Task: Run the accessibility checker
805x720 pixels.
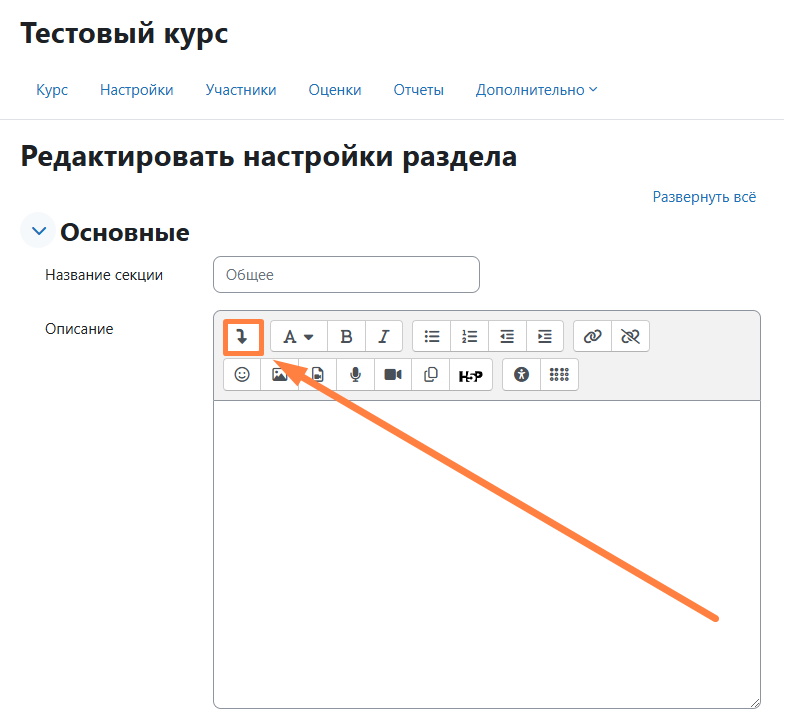Action: pos(521,375)
